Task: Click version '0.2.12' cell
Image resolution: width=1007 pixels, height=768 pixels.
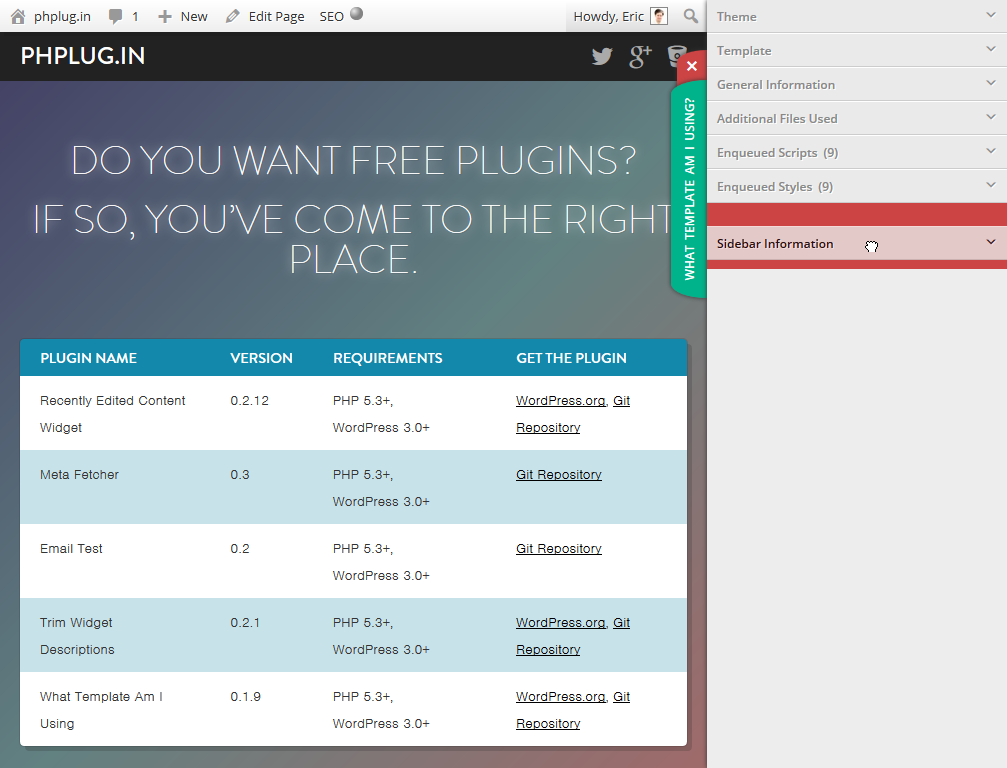Action: 250,401
